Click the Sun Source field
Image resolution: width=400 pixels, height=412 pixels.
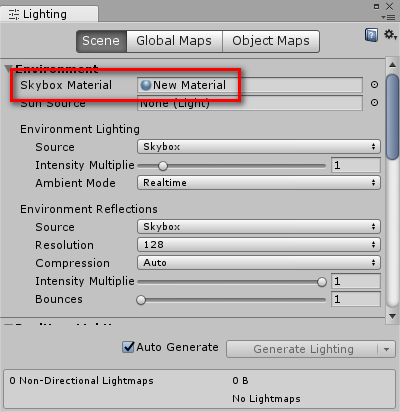[250, 103]
